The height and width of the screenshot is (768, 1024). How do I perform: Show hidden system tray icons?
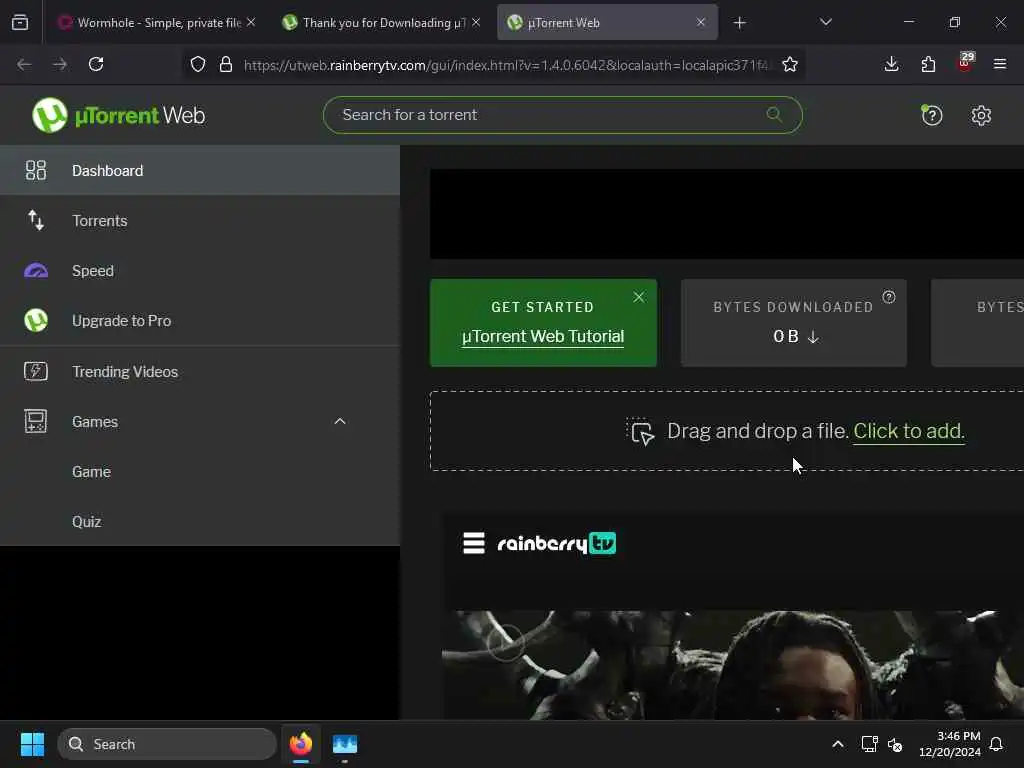click(838, 744)
